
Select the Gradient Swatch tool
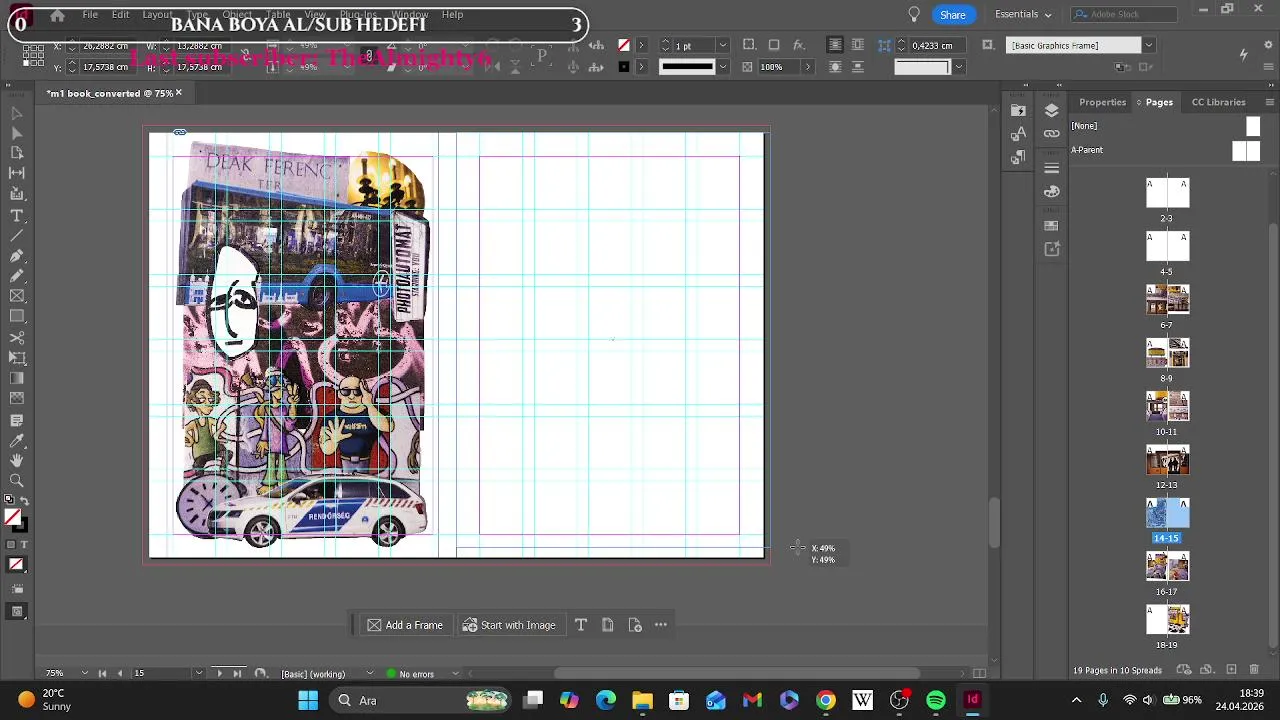pos(17,378)
